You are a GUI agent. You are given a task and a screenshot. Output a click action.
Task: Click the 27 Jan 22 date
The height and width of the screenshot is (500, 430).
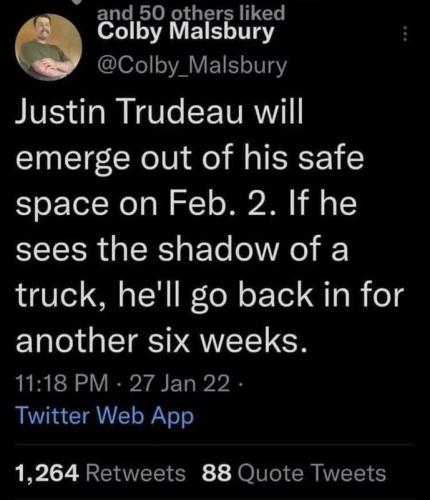pos(180,383)
